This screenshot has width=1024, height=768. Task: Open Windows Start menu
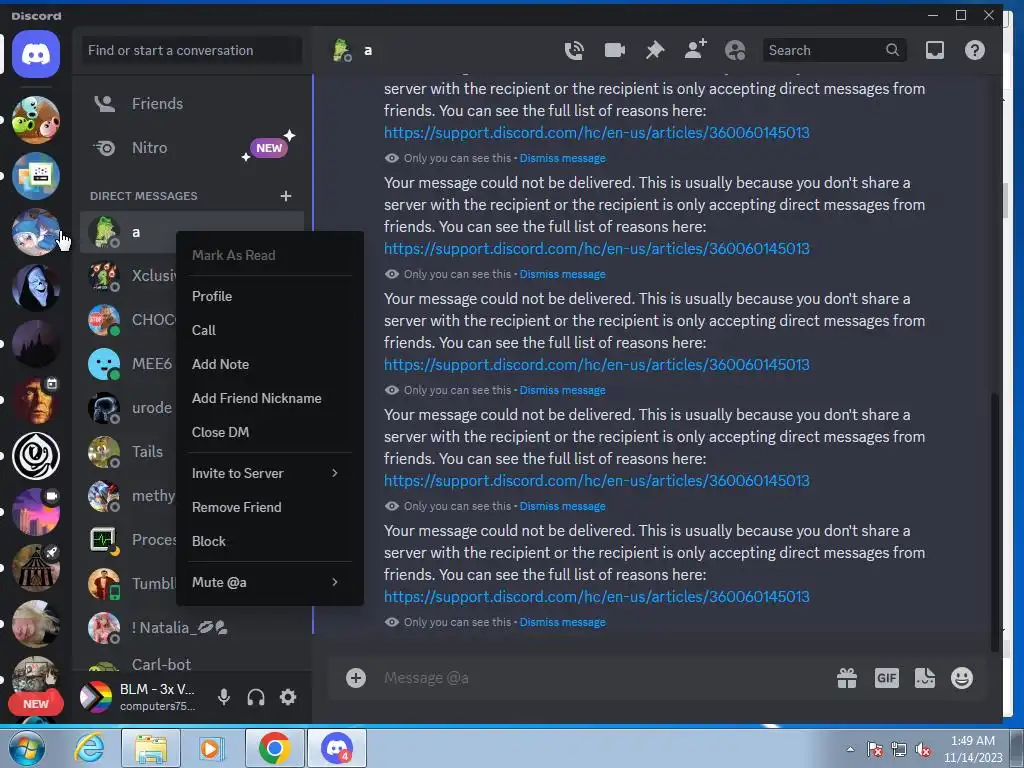coord(27,748)
